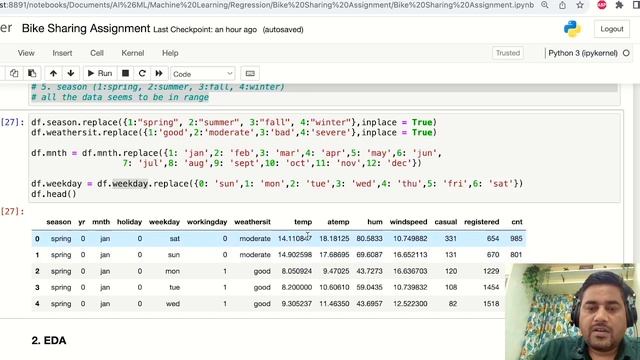The width and height of the screenshot is (640, 360).
Task: Click the row index 0 in the table
Action: 37,238
